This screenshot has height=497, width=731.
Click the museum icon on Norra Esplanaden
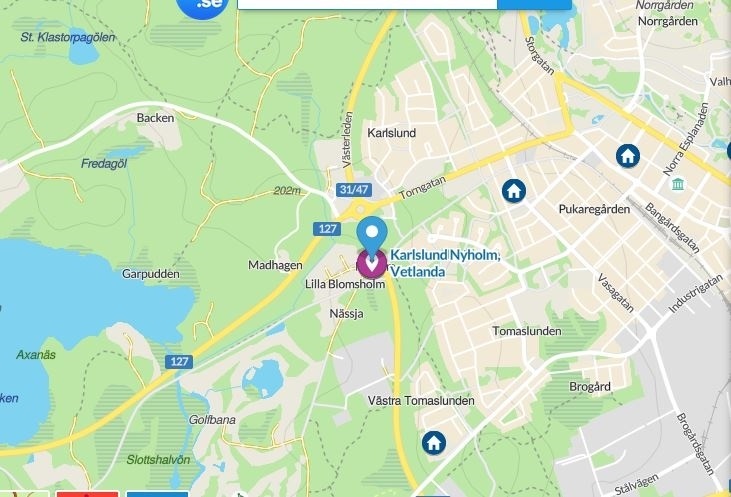(678, 184)
